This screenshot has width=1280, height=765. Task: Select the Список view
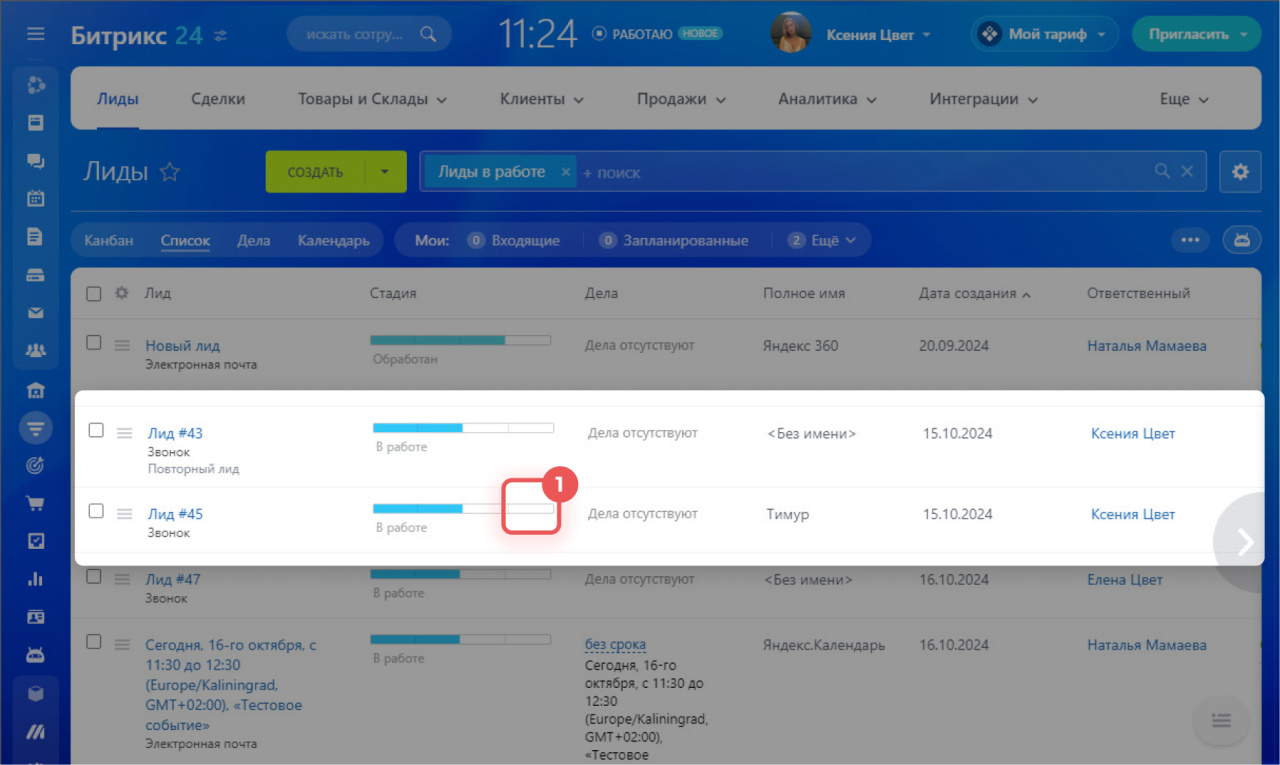185,240
